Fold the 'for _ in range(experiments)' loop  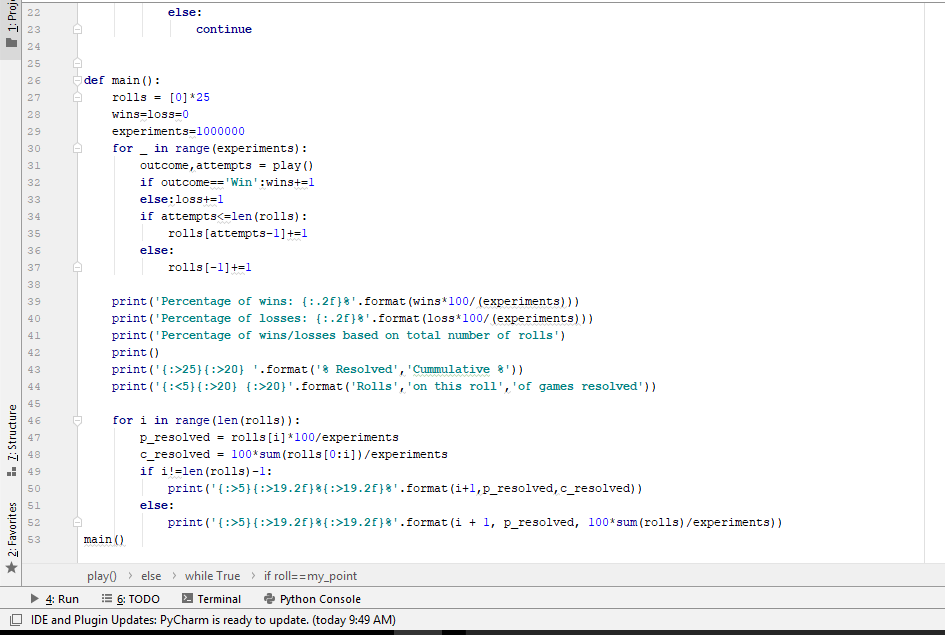(77, 148)
